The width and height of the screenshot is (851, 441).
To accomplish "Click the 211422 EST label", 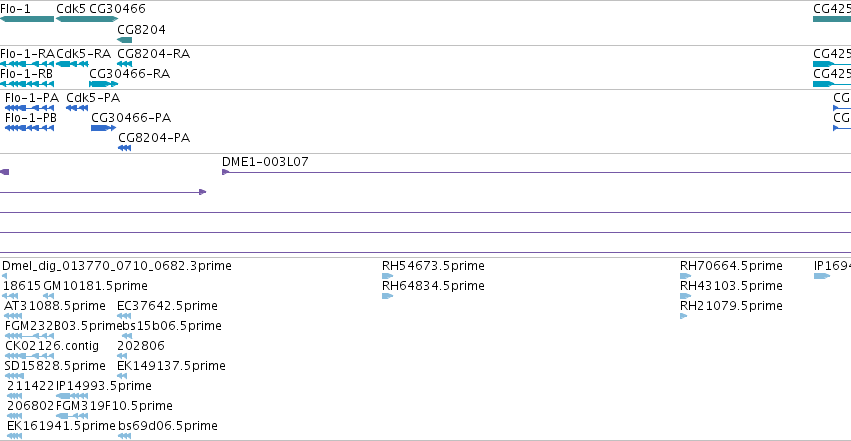I will [31, 386].
